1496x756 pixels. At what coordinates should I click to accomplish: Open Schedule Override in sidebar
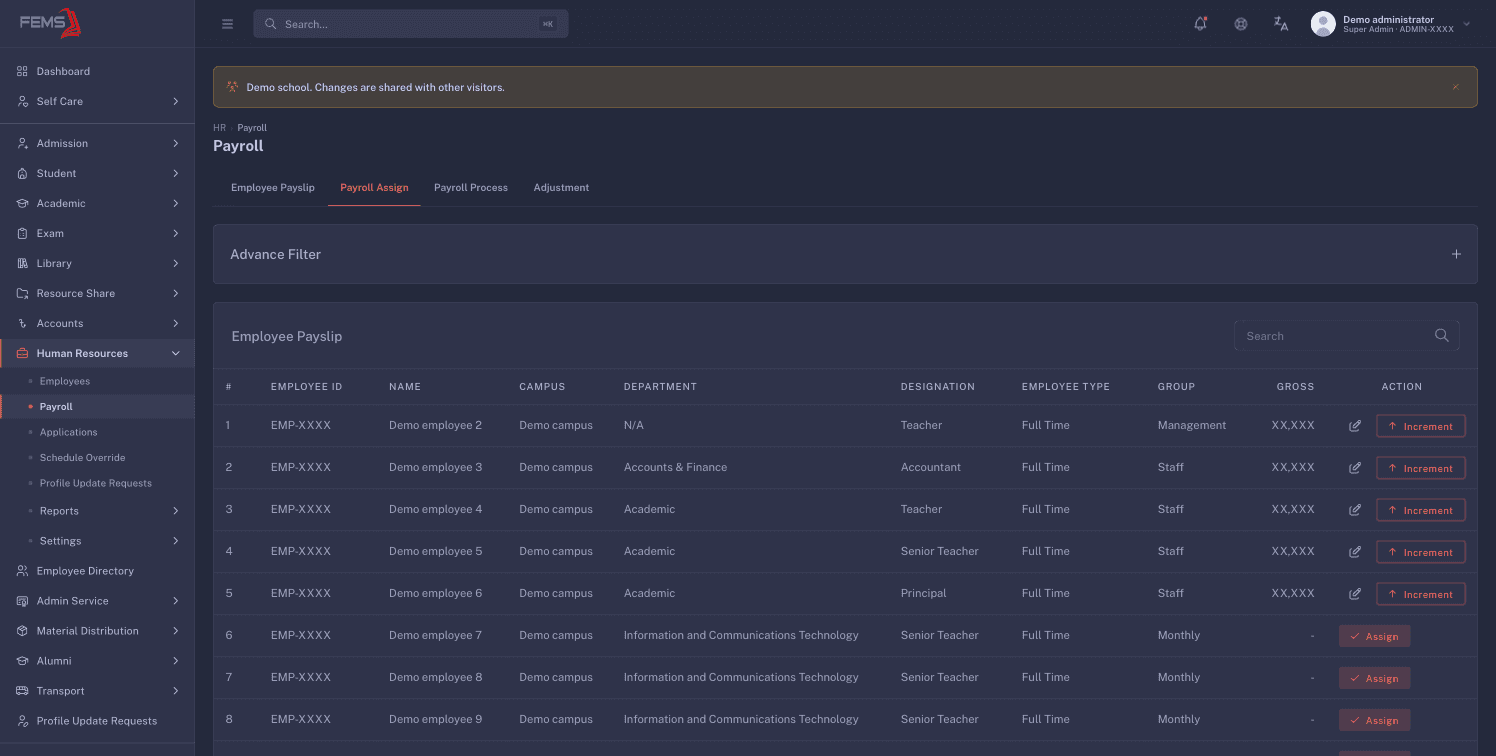(x=82, y=457)
